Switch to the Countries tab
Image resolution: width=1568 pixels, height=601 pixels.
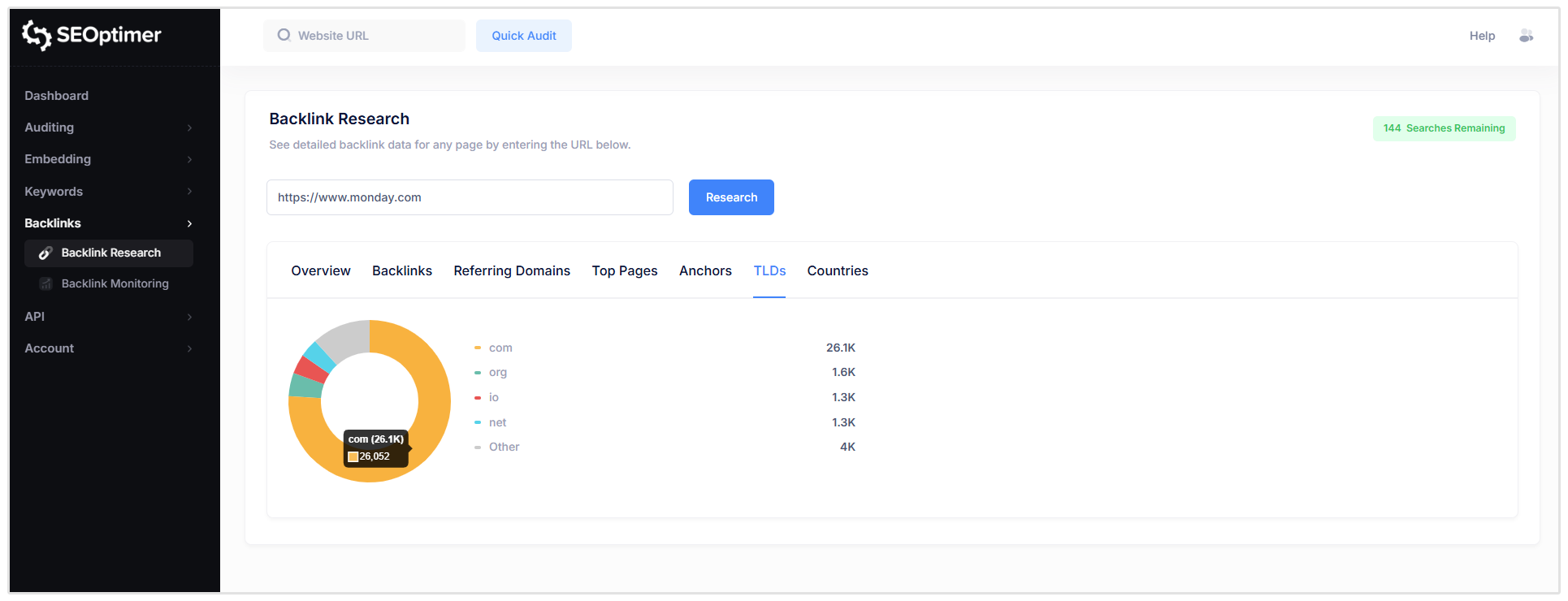pyautogui.click(x=838, y=271)
